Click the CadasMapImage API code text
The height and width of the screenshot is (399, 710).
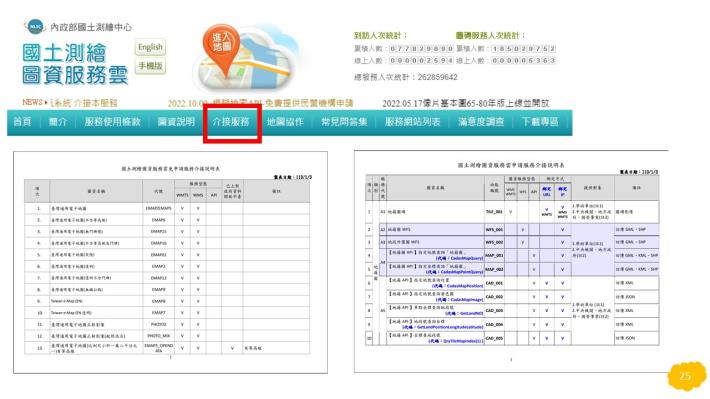point(460,300)
